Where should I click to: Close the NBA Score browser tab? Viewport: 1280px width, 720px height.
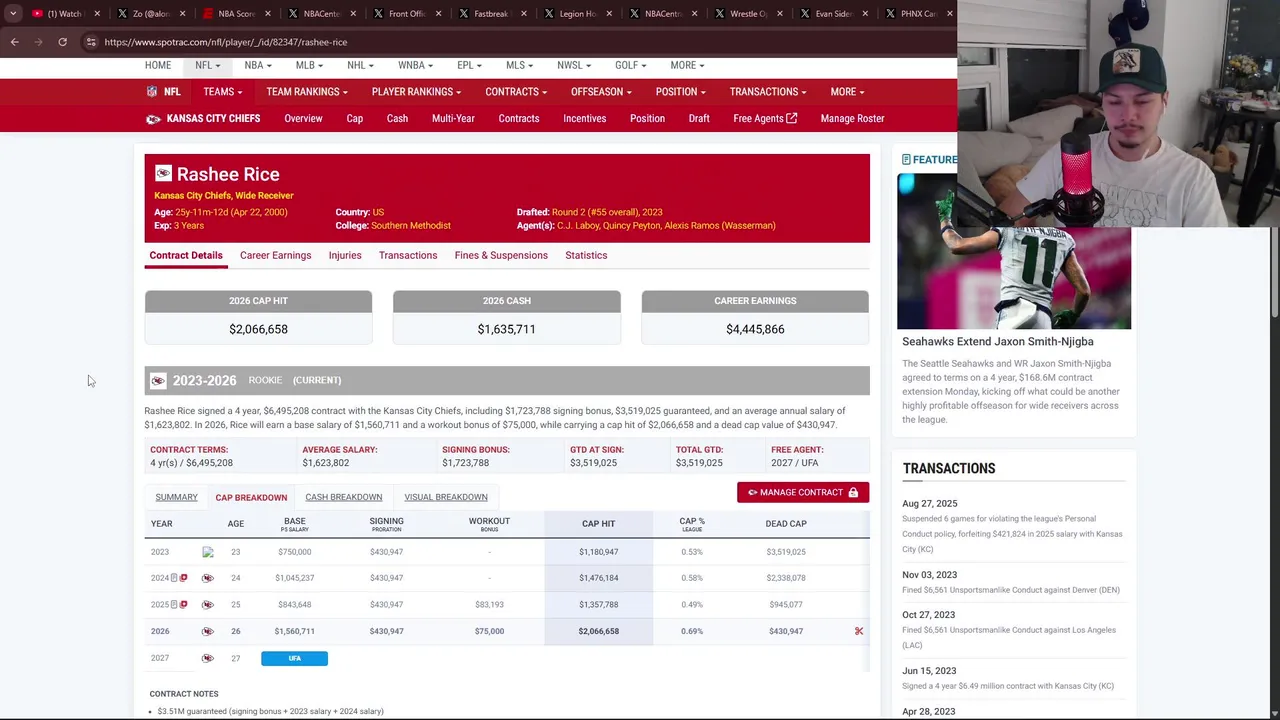(267, 14)
